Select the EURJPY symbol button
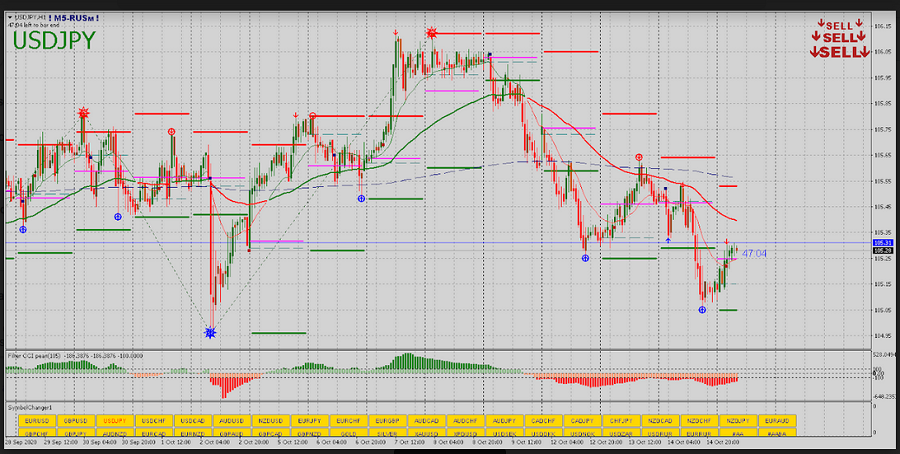The image size is (900, 454). click(310, 422)
